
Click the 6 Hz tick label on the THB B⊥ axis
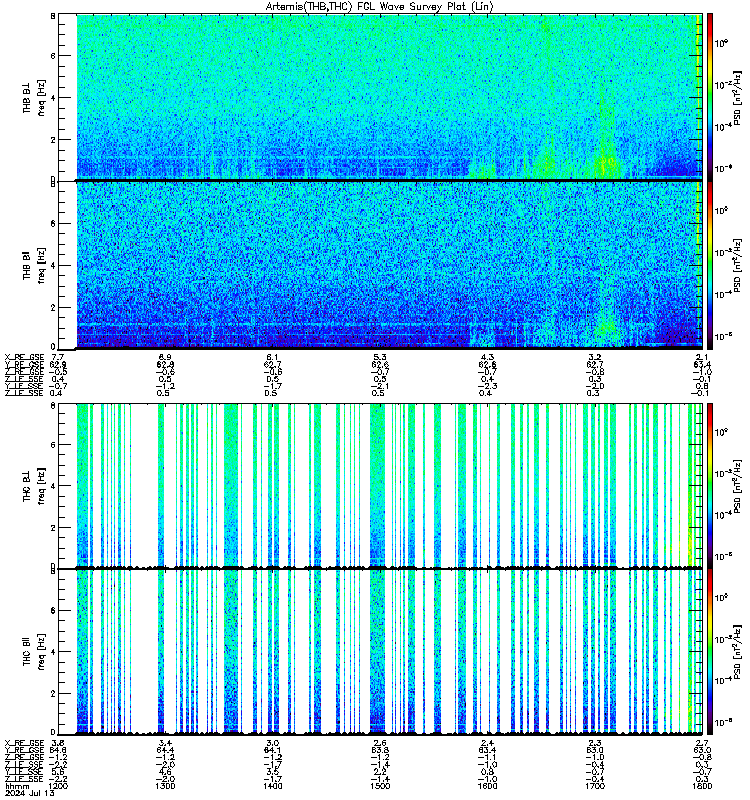point(53,56)
